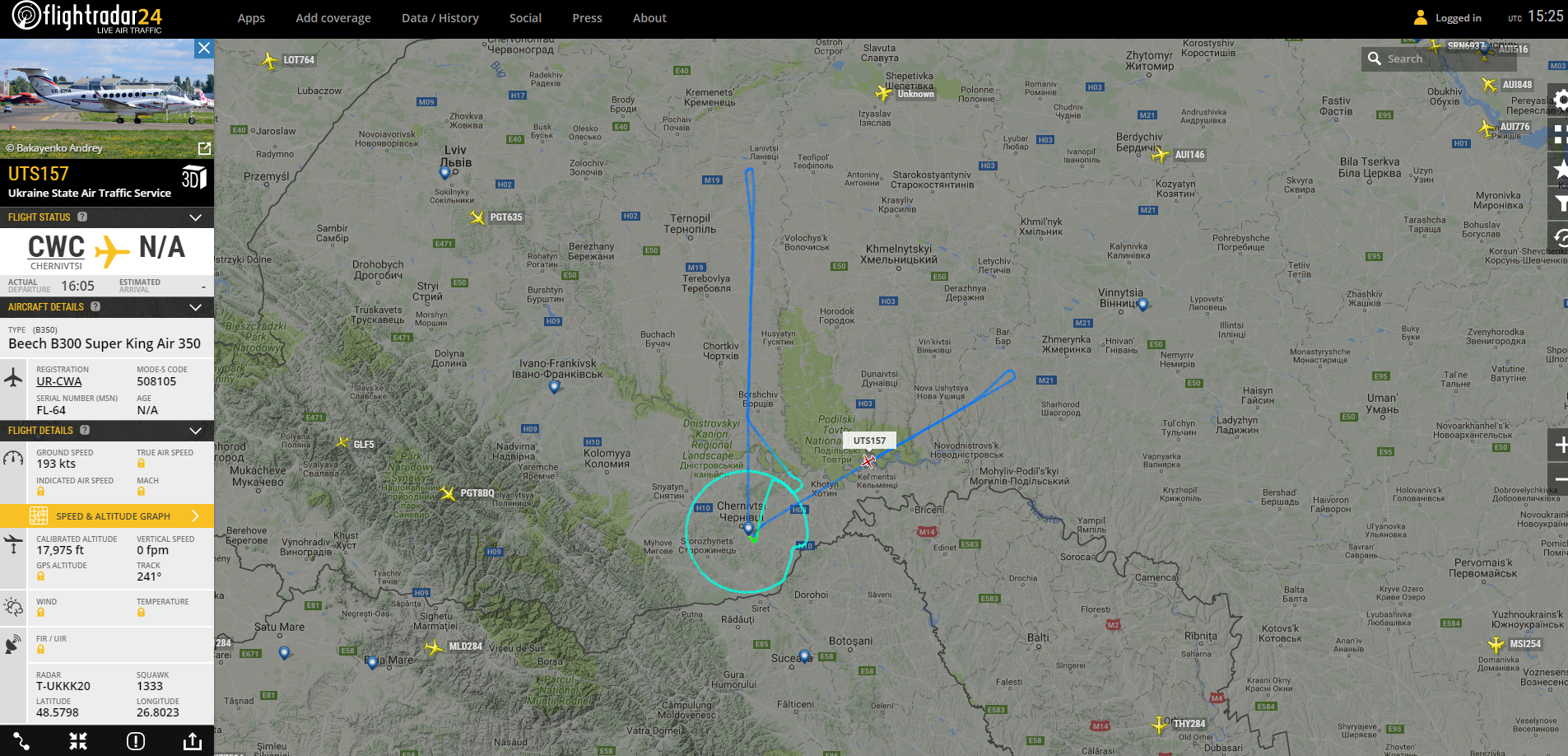Viewport: 1568px width, 756px height.
Task: Click the exclamation alert icon in bottom toolbar
Action: tap(136, 741)
